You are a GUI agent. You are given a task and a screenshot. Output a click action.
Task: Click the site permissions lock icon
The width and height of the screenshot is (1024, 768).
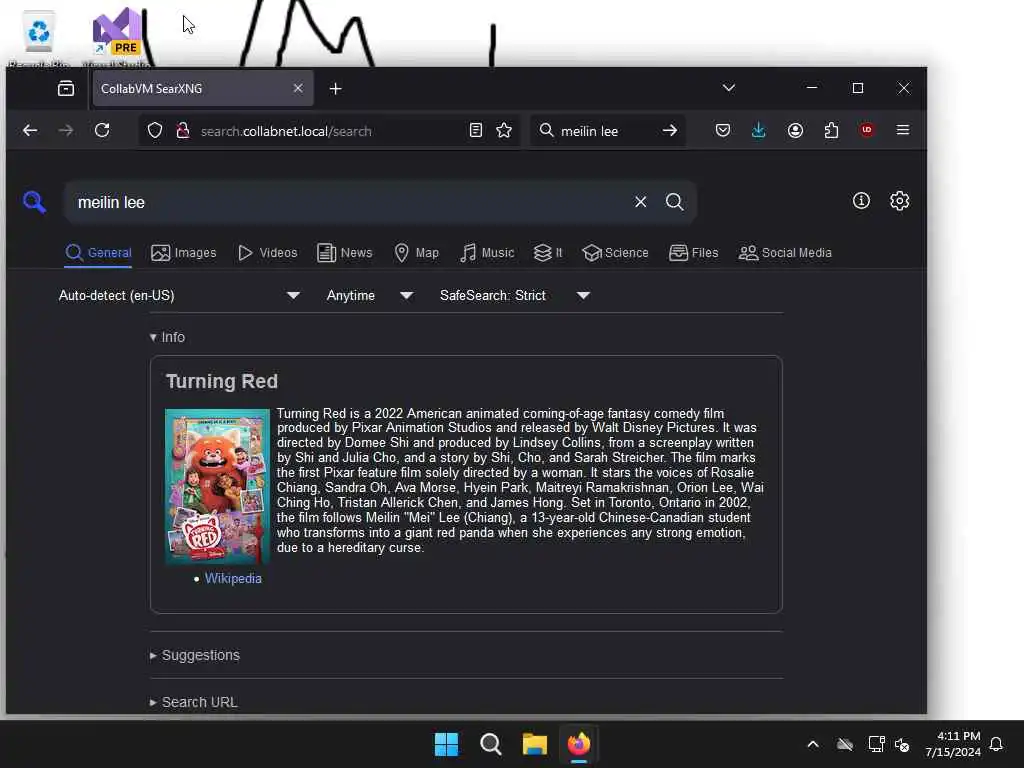[183, 131]
